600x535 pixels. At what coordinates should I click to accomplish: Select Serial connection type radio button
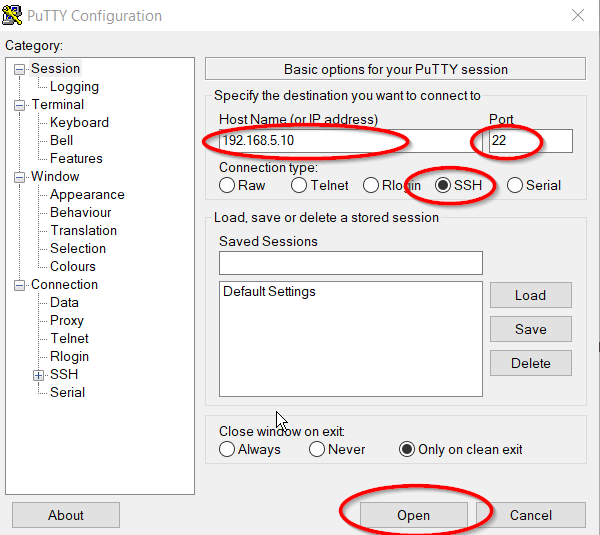pyautogui.click(x=515, y=185)
